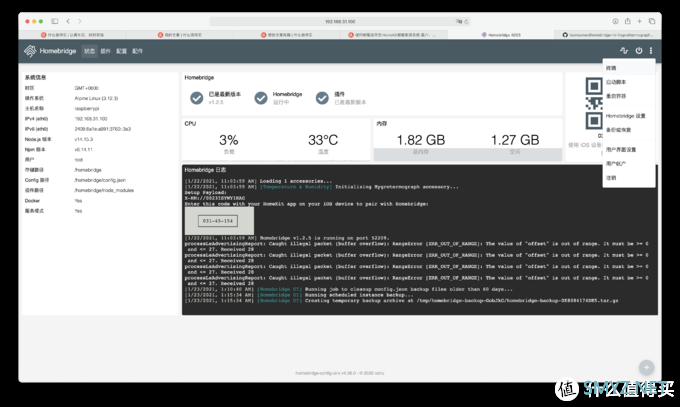Click the Homebridge logo icon
Screen dimensions: 680x407
point(30,51)
